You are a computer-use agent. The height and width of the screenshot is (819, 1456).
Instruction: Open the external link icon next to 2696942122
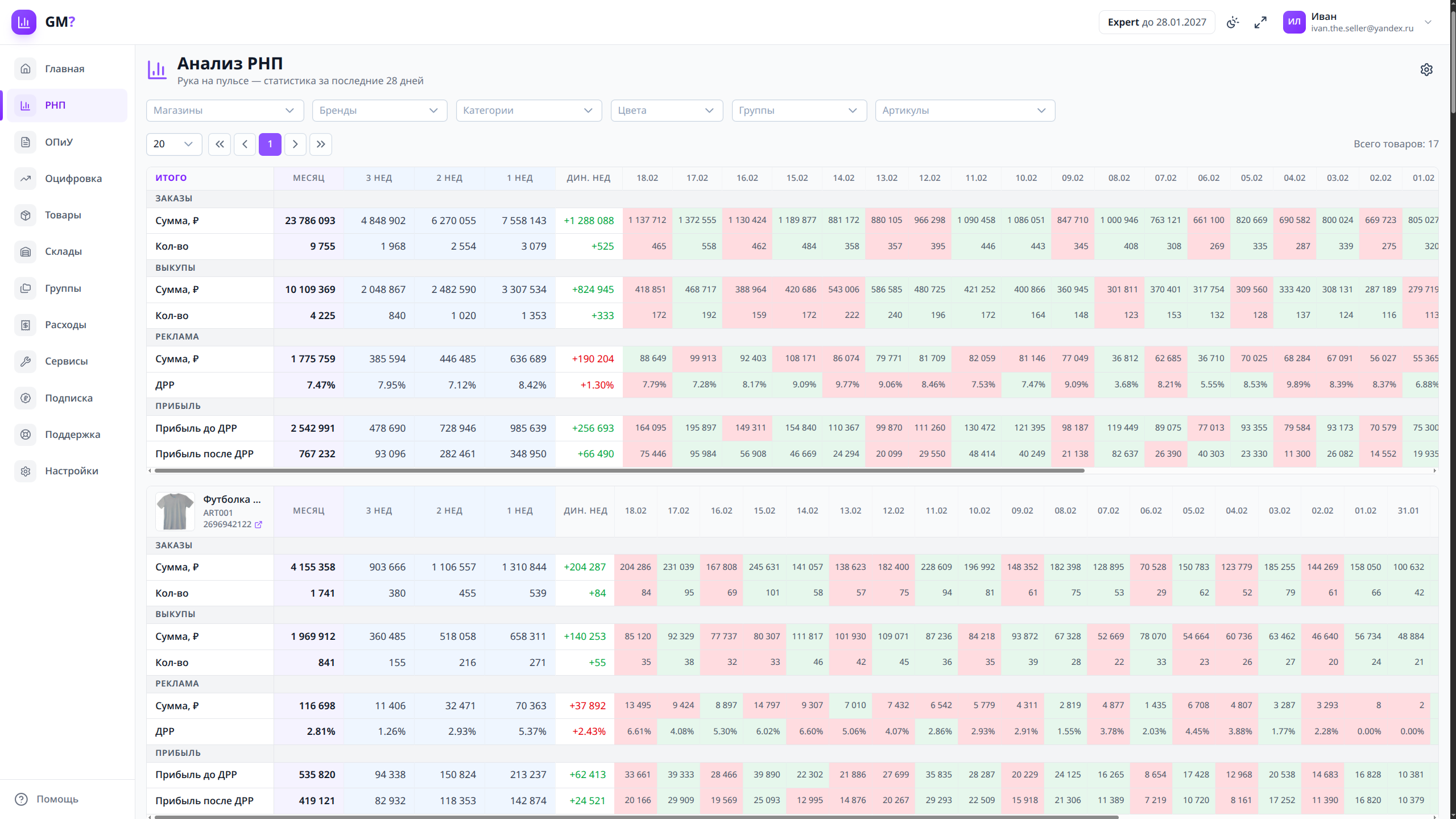point(258,524)
